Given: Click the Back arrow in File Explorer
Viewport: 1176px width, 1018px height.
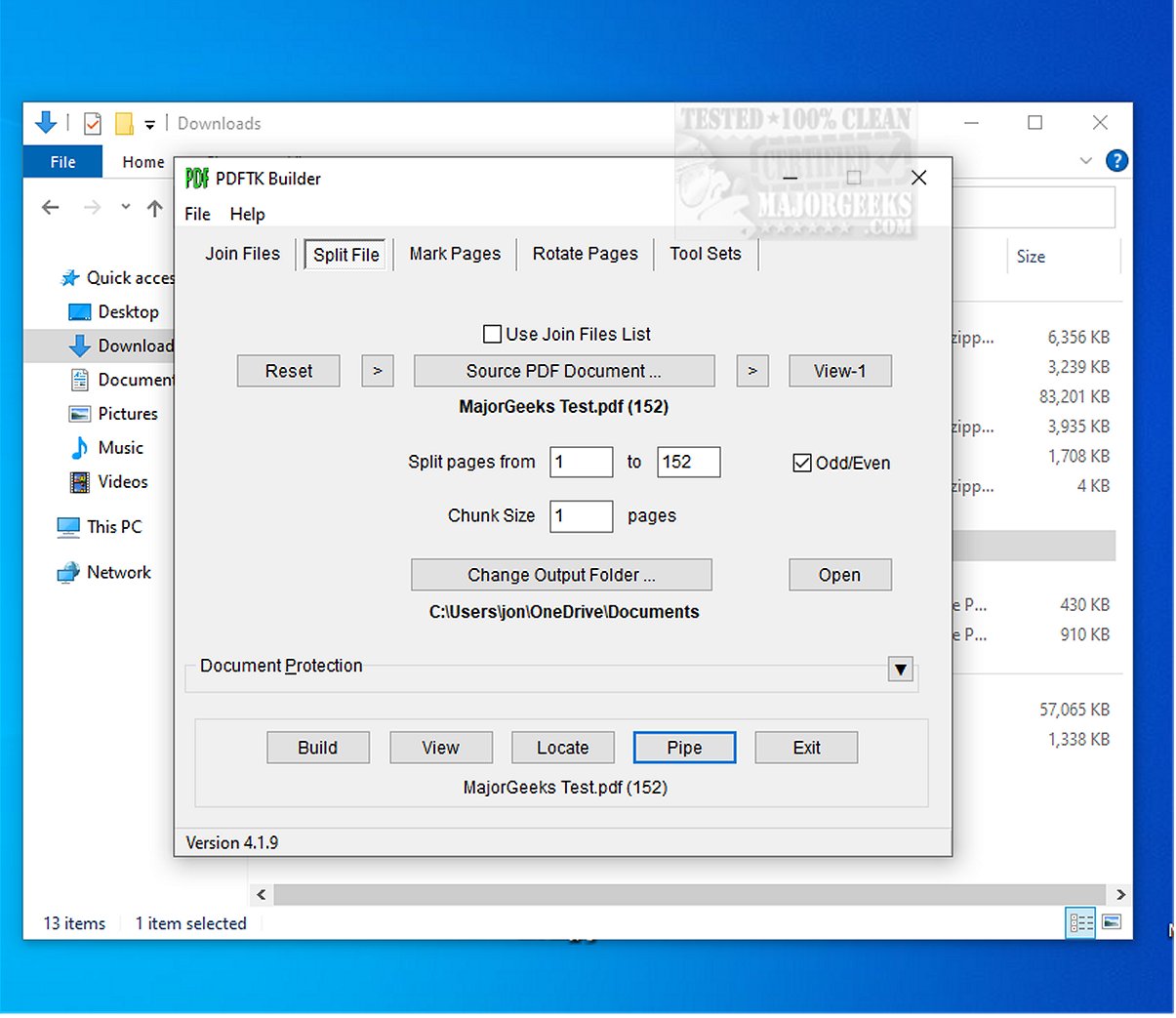Looking at the screenshot, I should pos(51,208).
